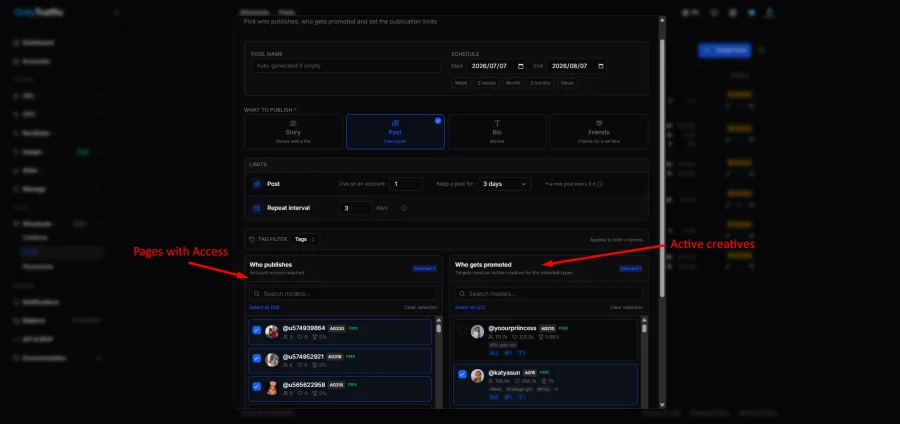Open Dashboard in the left sidebar
The width and height of the screenshot is (900, 424).
38,42
